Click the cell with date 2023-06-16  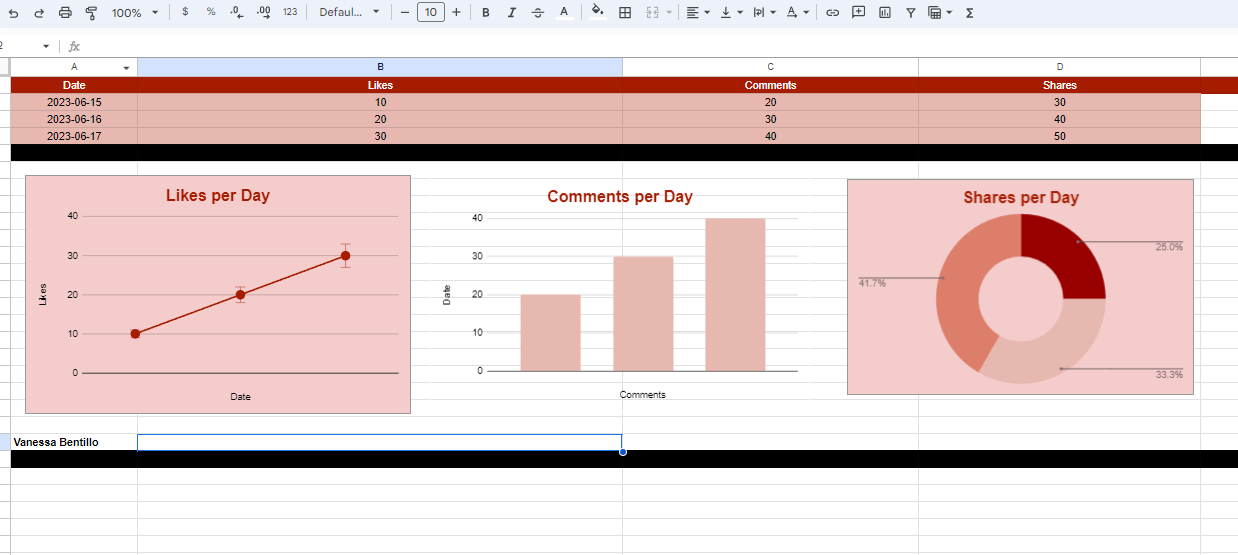74,119
